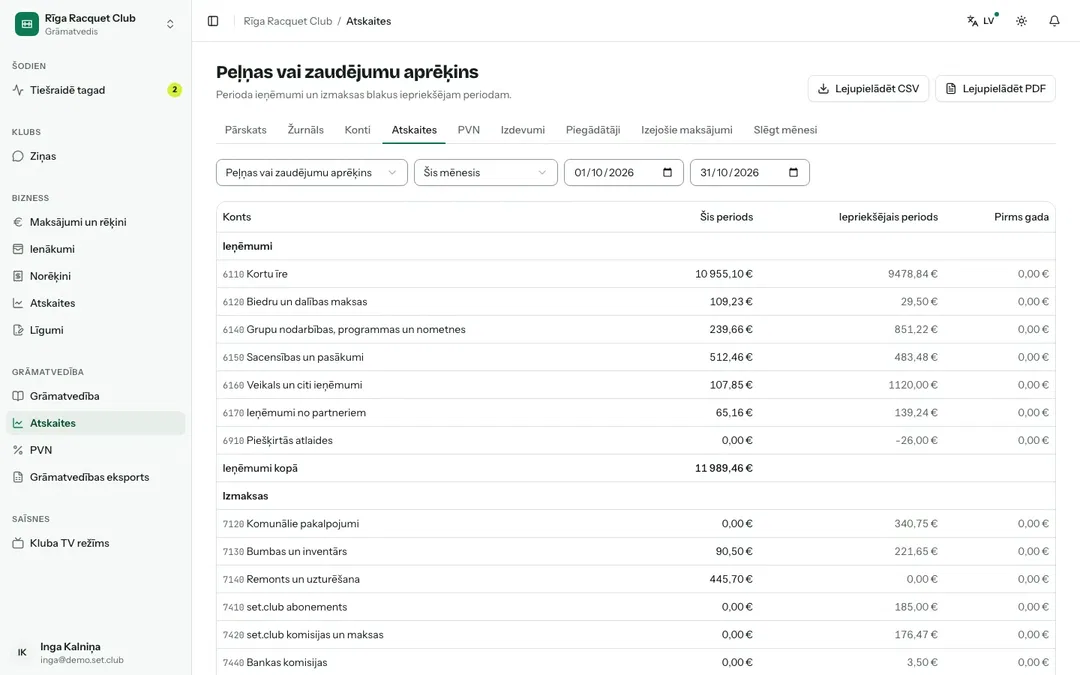The image size is (1080, 675).
Task: Click the Lejupielādēt PDF button
Action: coord(995,89)
